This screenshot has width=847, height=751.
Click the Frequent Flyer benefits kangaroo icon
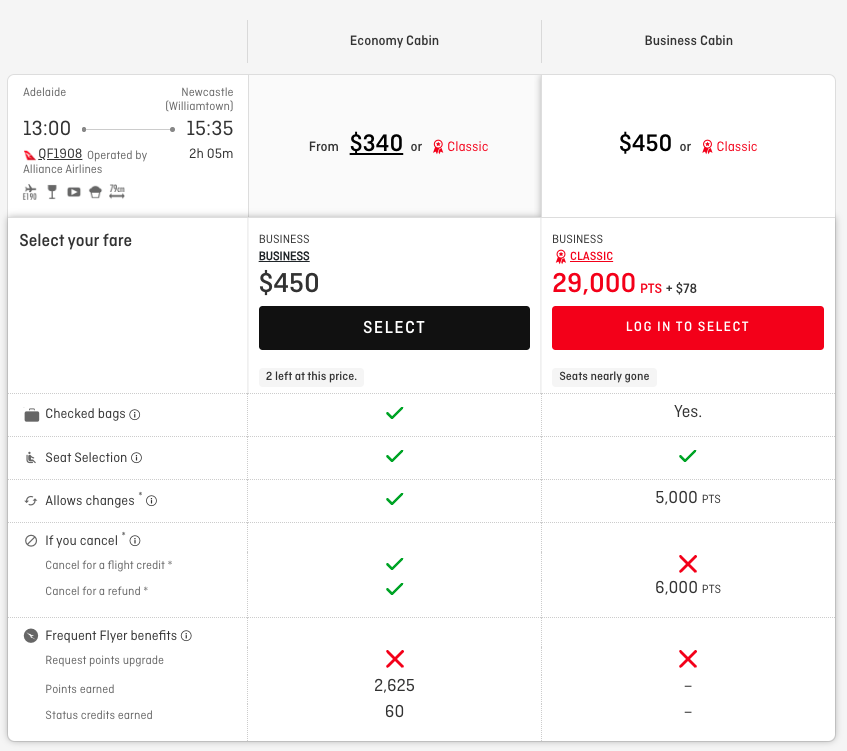coord(31,636)
